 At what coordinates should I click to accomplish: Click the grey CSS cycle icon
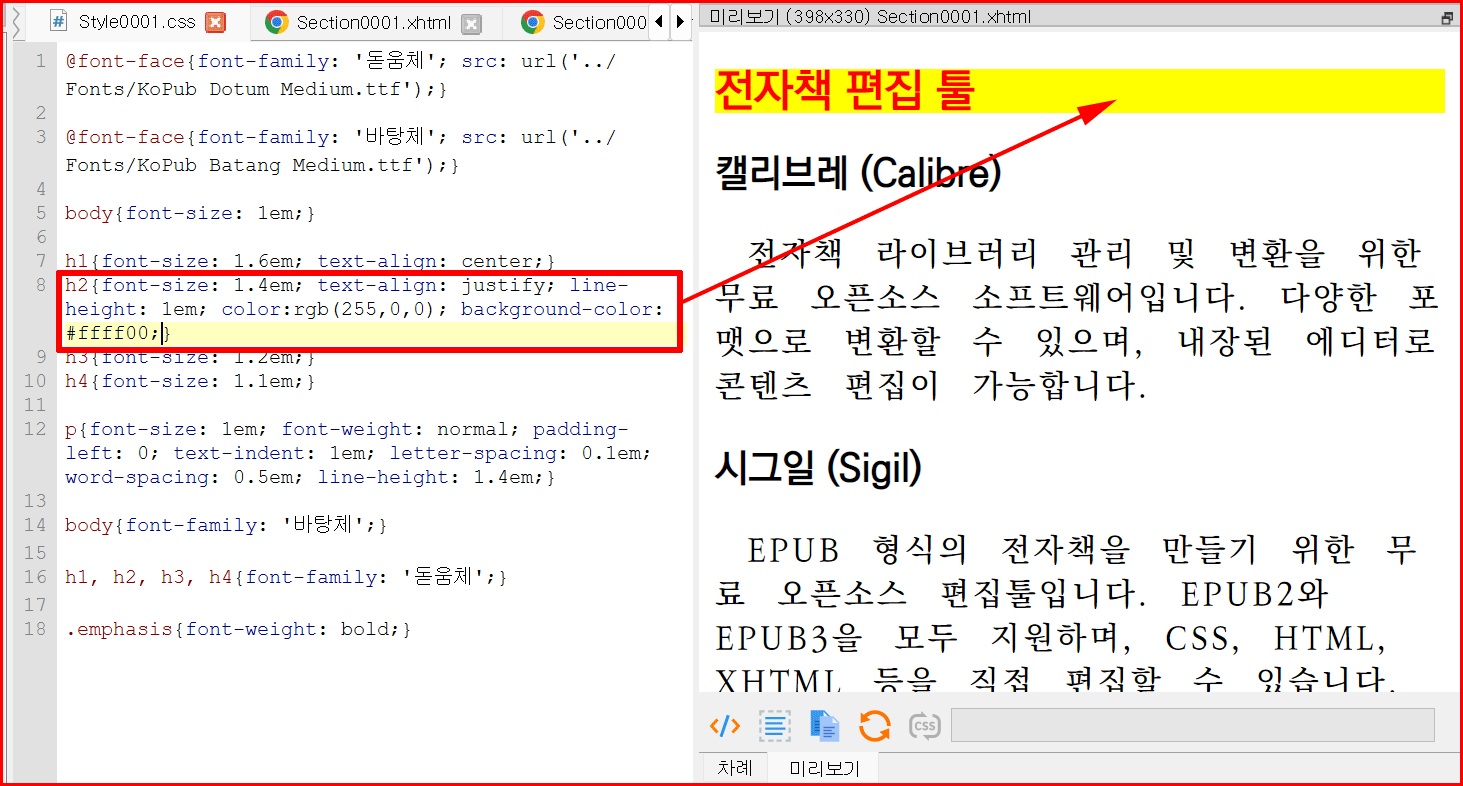(x=925, y=726)
